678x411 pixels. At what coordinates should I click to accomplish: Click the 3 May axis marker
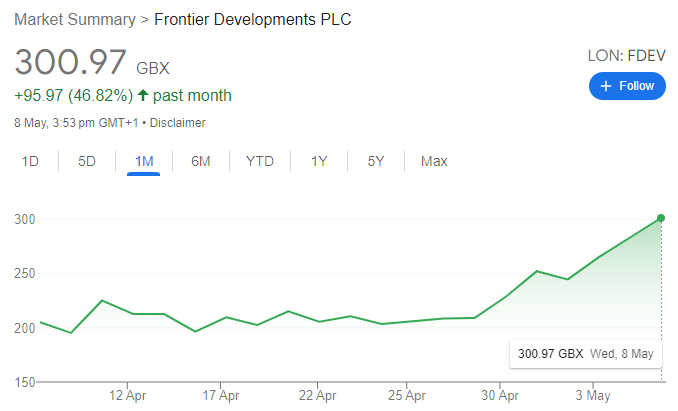[x=592, y=395]
